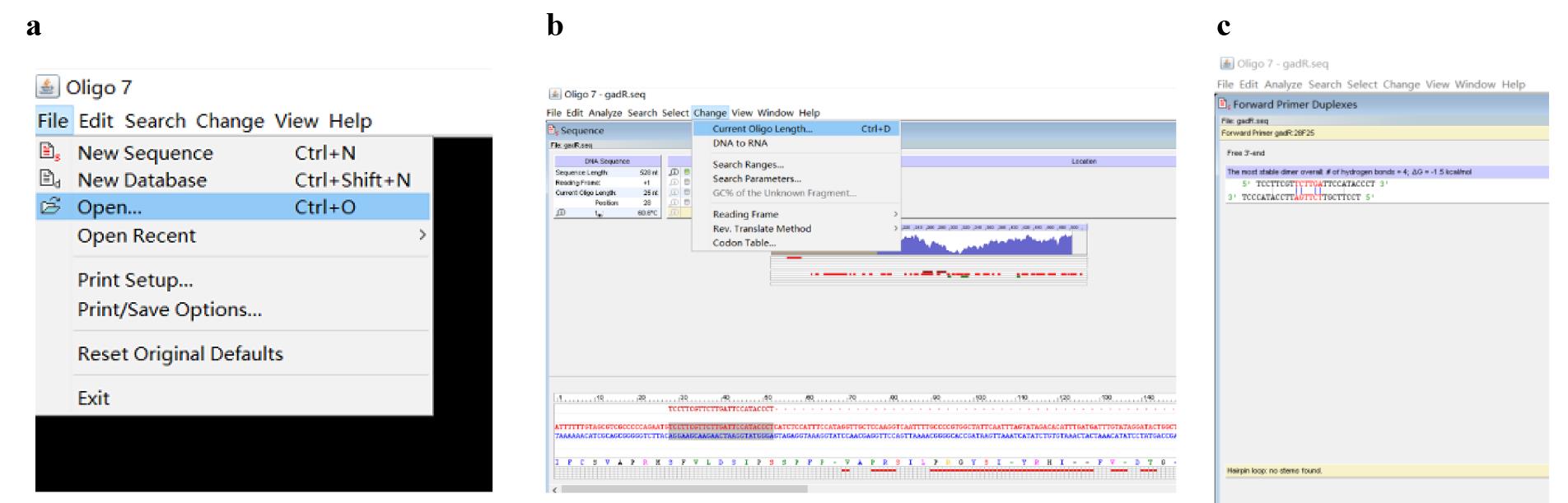Click the DNA Sequence table header
Viewport: 1568px width, 503px height.
coord(607,161)
